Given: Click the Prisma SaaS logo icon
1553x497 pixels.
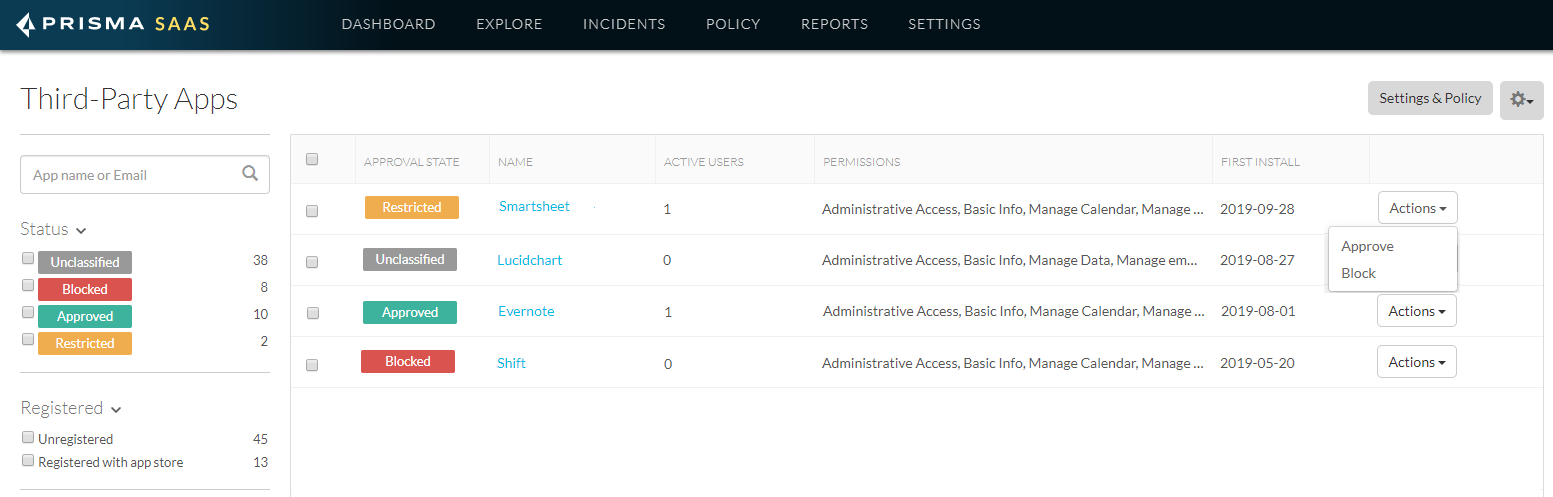Looking at the screenshot, I should [26, 25].
